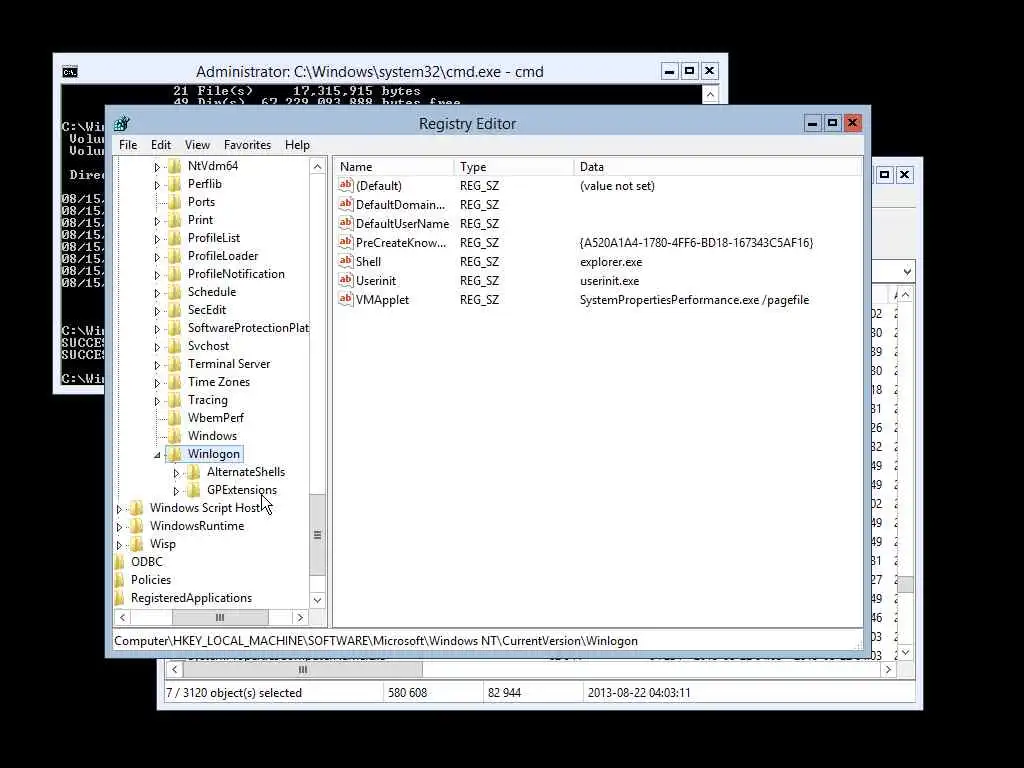Click the WindowsRuntime folder icon
This screenshot has width=1024, height=768.
(x=136, y=526)
